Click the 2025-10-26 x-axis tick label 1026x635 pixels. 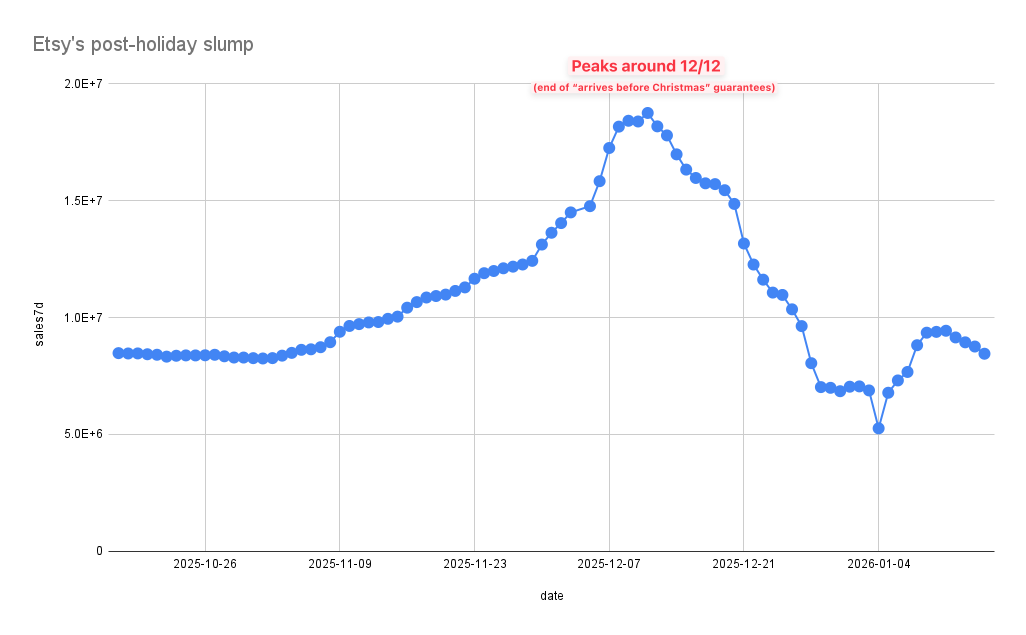[205, 565]
